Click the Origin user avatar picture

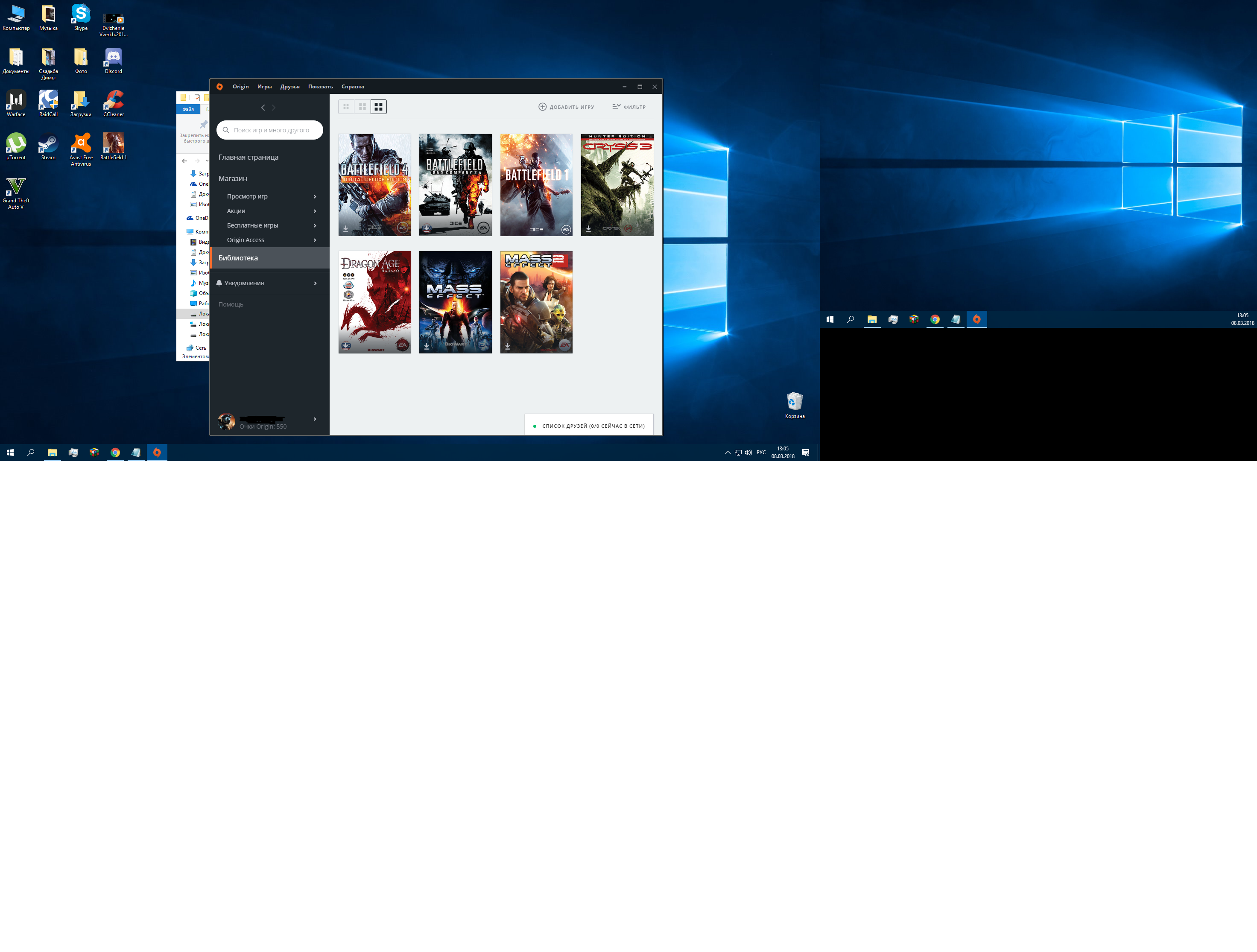226,421
